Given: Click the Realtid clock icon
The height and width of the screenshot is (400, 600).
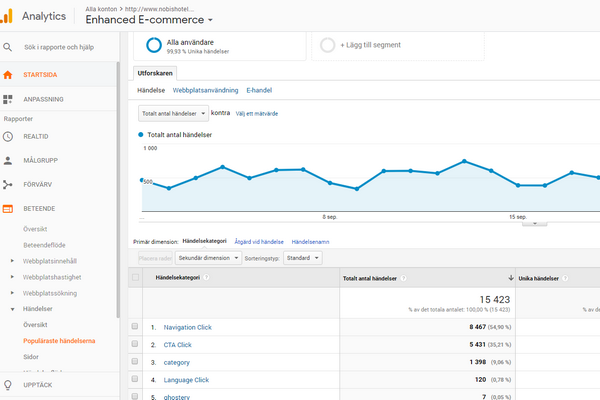Looking at the screenshot, I should pos(8,136).
